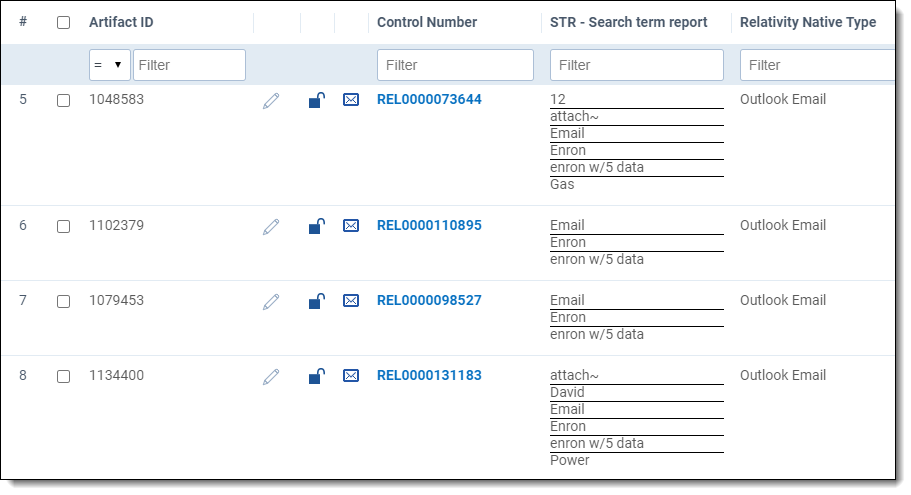Click the edit pencil for artifact 1048583

271,100
